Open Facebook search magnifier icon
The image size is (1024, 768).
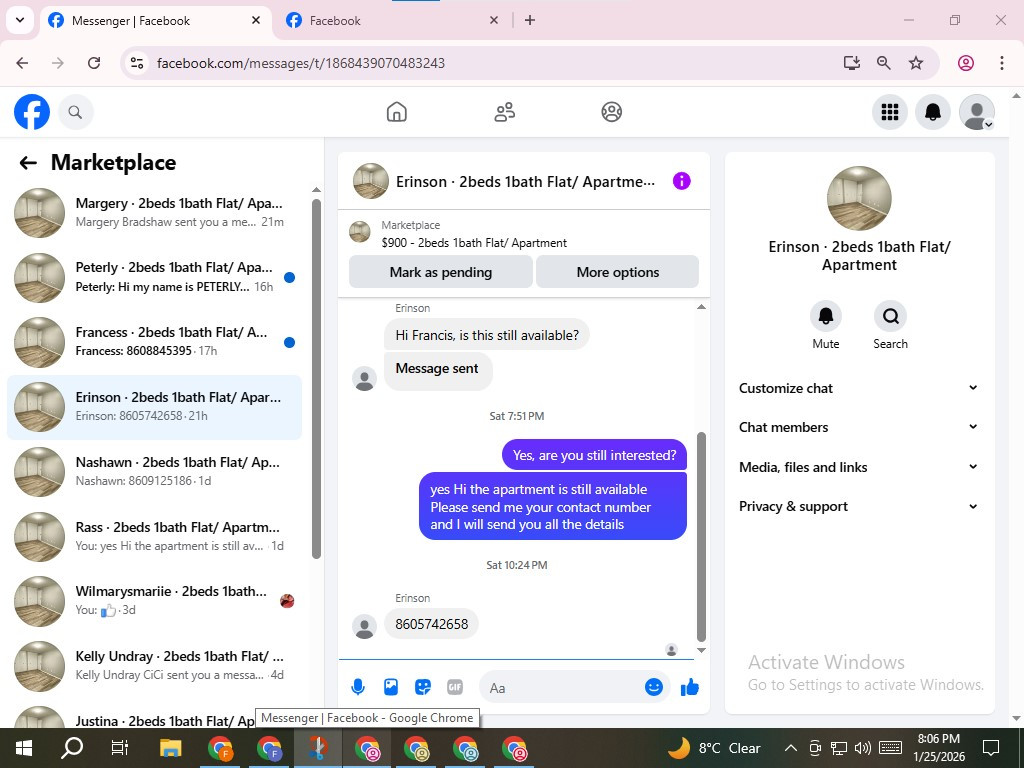(x=75, y=112)
